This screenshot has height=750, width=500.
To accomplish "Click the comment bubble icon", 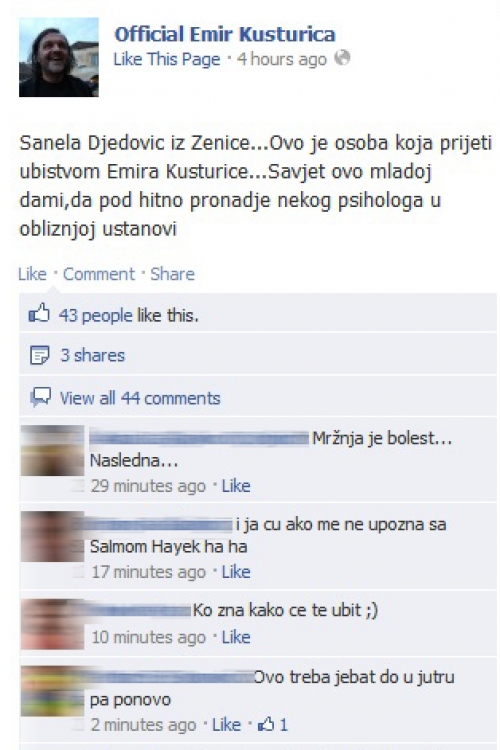I will 40,397.
